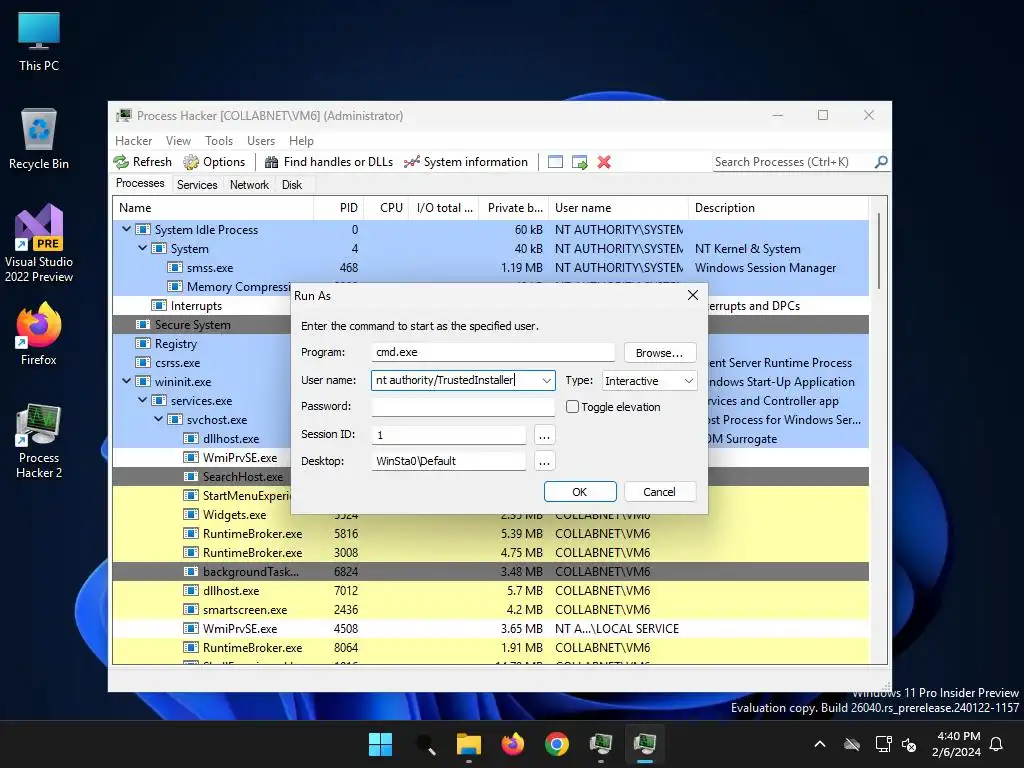The width and height of the screenshot is (1024, 768).
Task: Open This PC desktop icon
Action: [39, 42]
